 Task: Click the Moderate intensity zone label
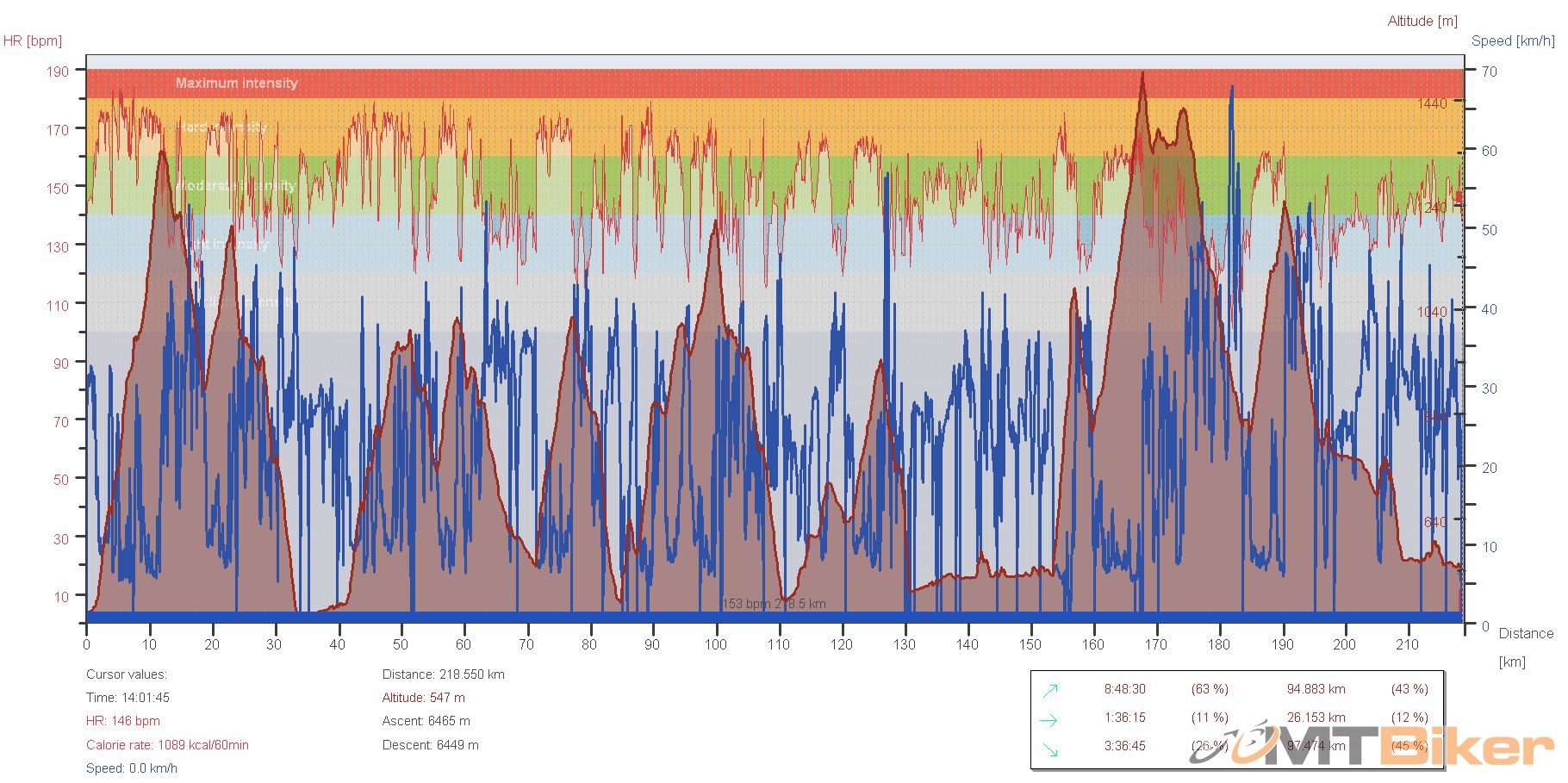click(x=236, y=185)
